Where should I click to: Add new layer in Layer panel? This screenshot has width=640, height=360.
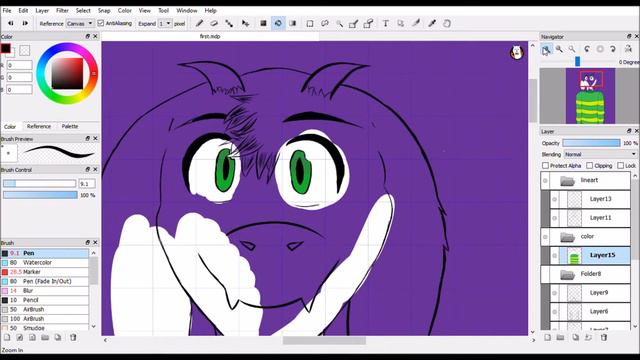[547, 337]
